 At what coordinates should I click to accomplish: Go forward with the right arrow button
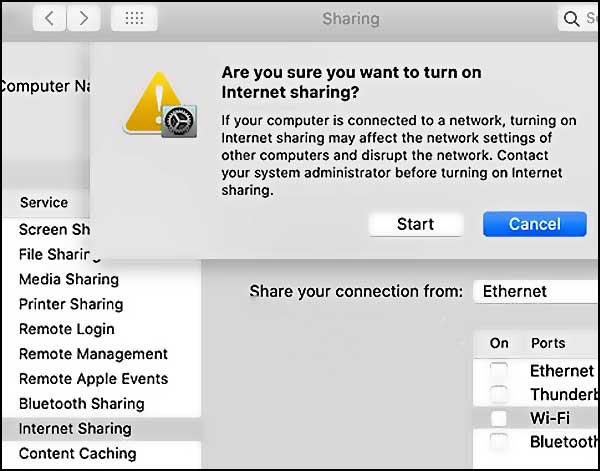pyautogui.click(x=84, y=18)
